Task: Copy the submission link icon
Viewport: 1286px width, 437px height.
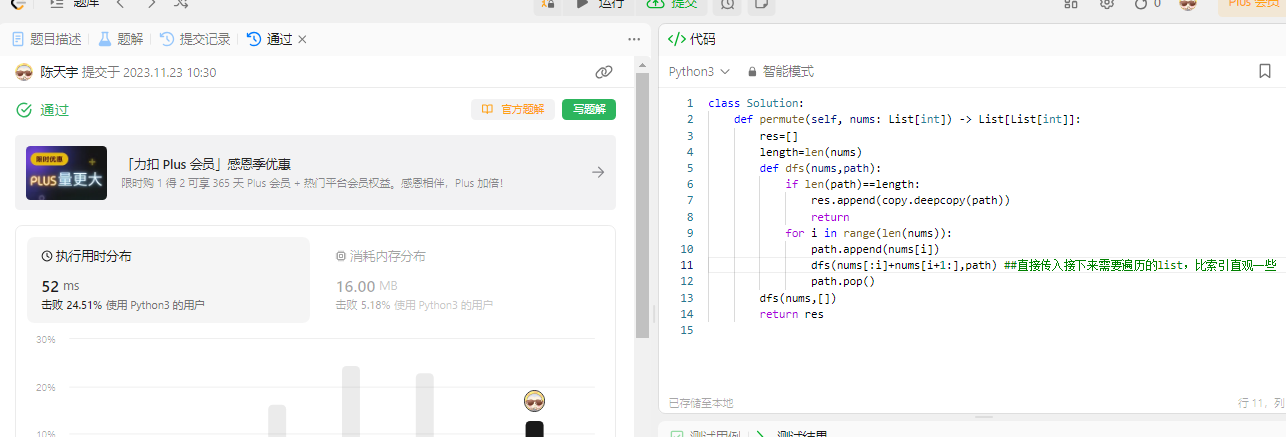Action: (603, 72)
